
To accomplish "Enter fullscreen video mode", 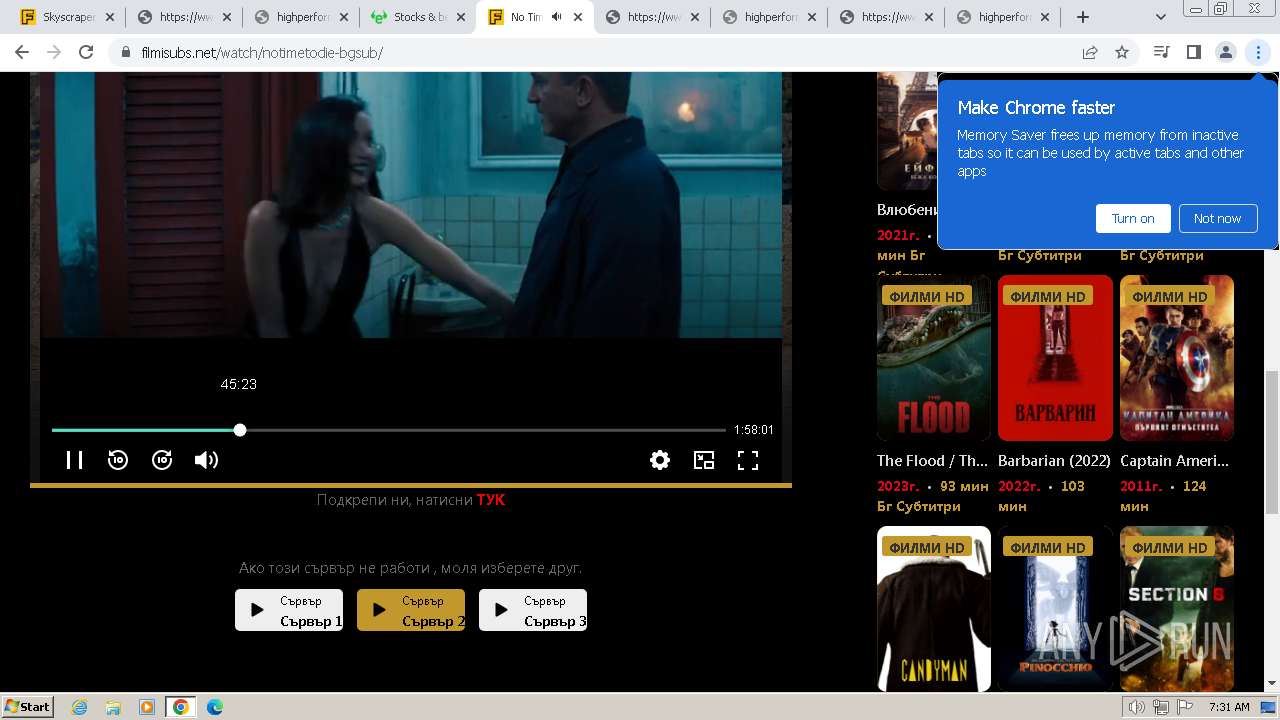I will [x=748, y=460].
